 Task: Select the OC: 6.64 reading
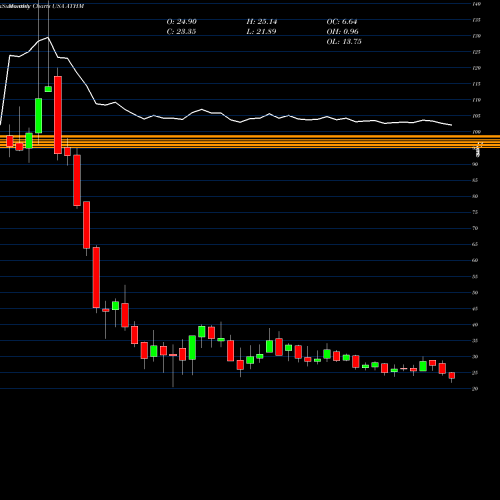[x=342, y=22]
